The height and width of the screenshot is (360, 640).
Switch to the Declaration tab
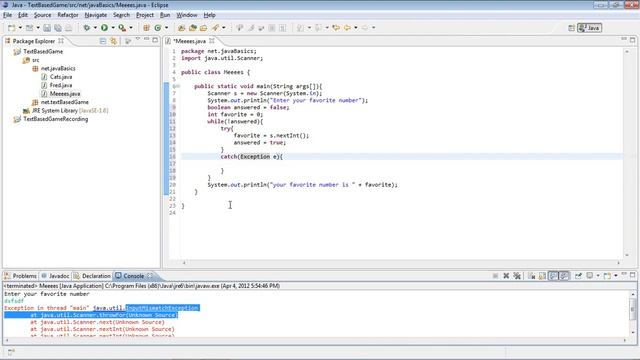pyautogui.click(x=92, y=276)
